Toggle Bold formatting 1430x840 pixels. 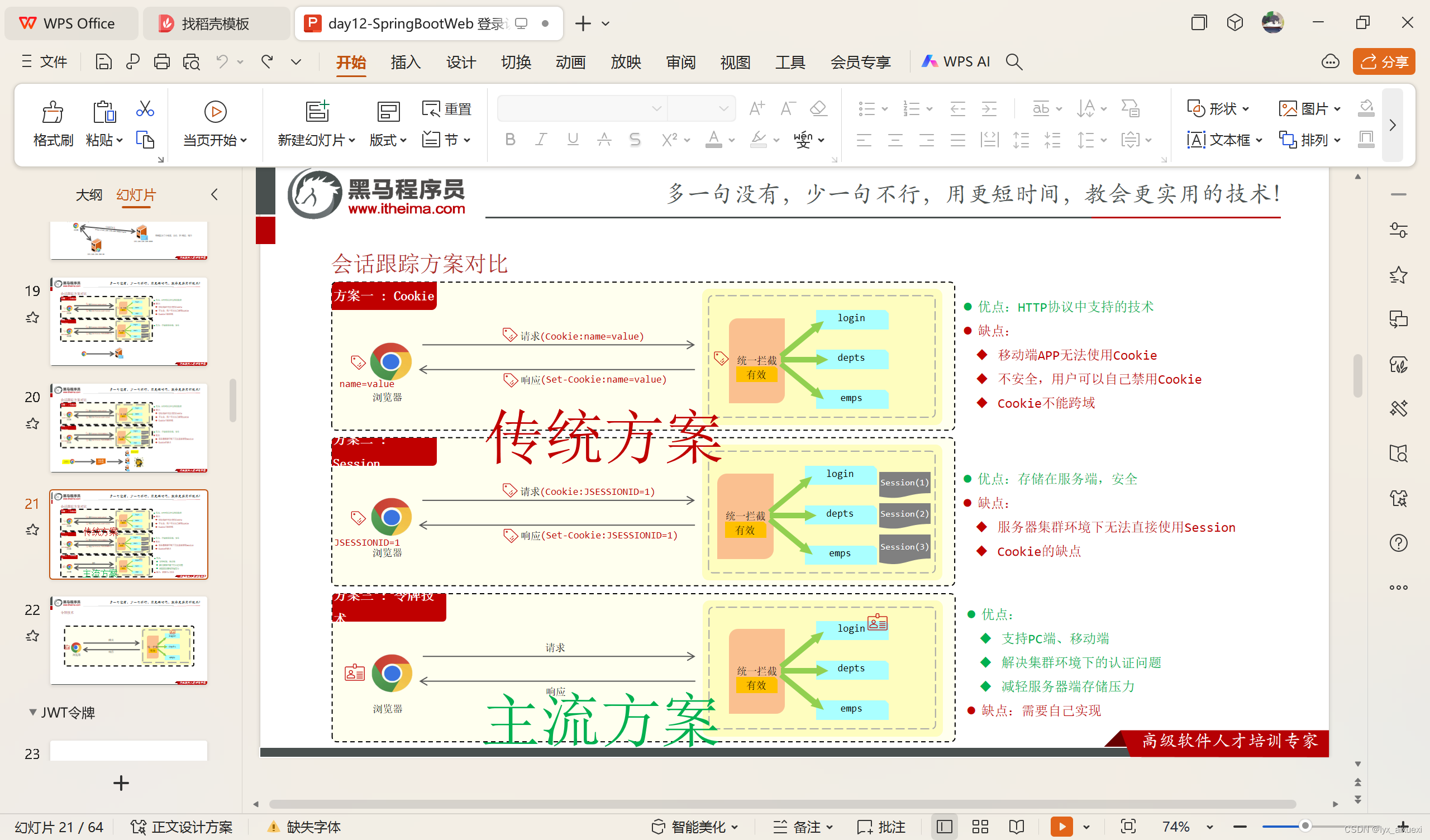tap(509, 139)
